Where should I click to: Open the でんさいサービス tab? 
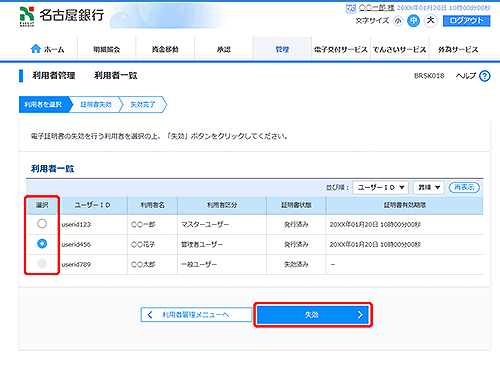[399, 49]
